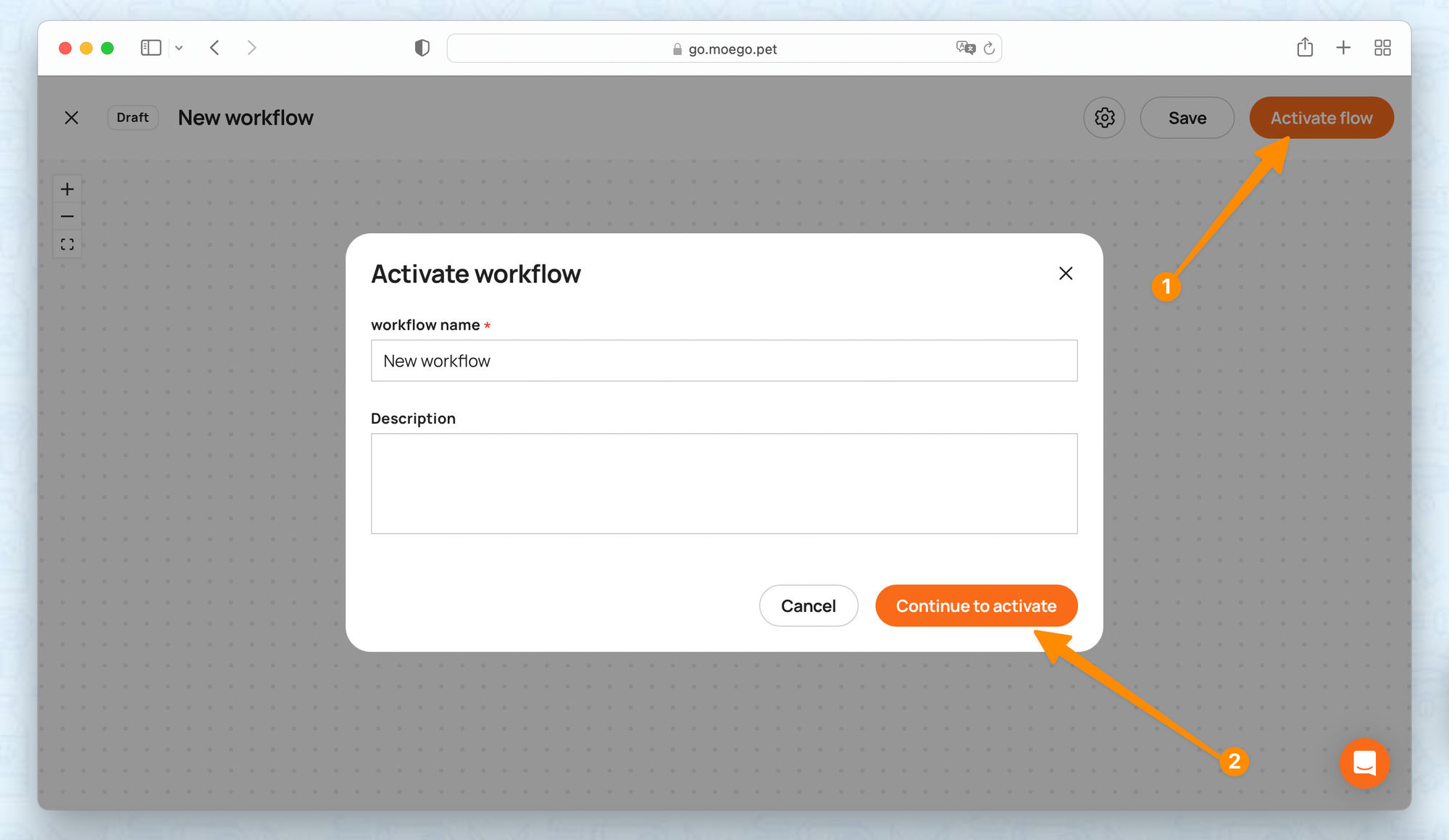Focus the workflow name text field

tap(724, 361)
